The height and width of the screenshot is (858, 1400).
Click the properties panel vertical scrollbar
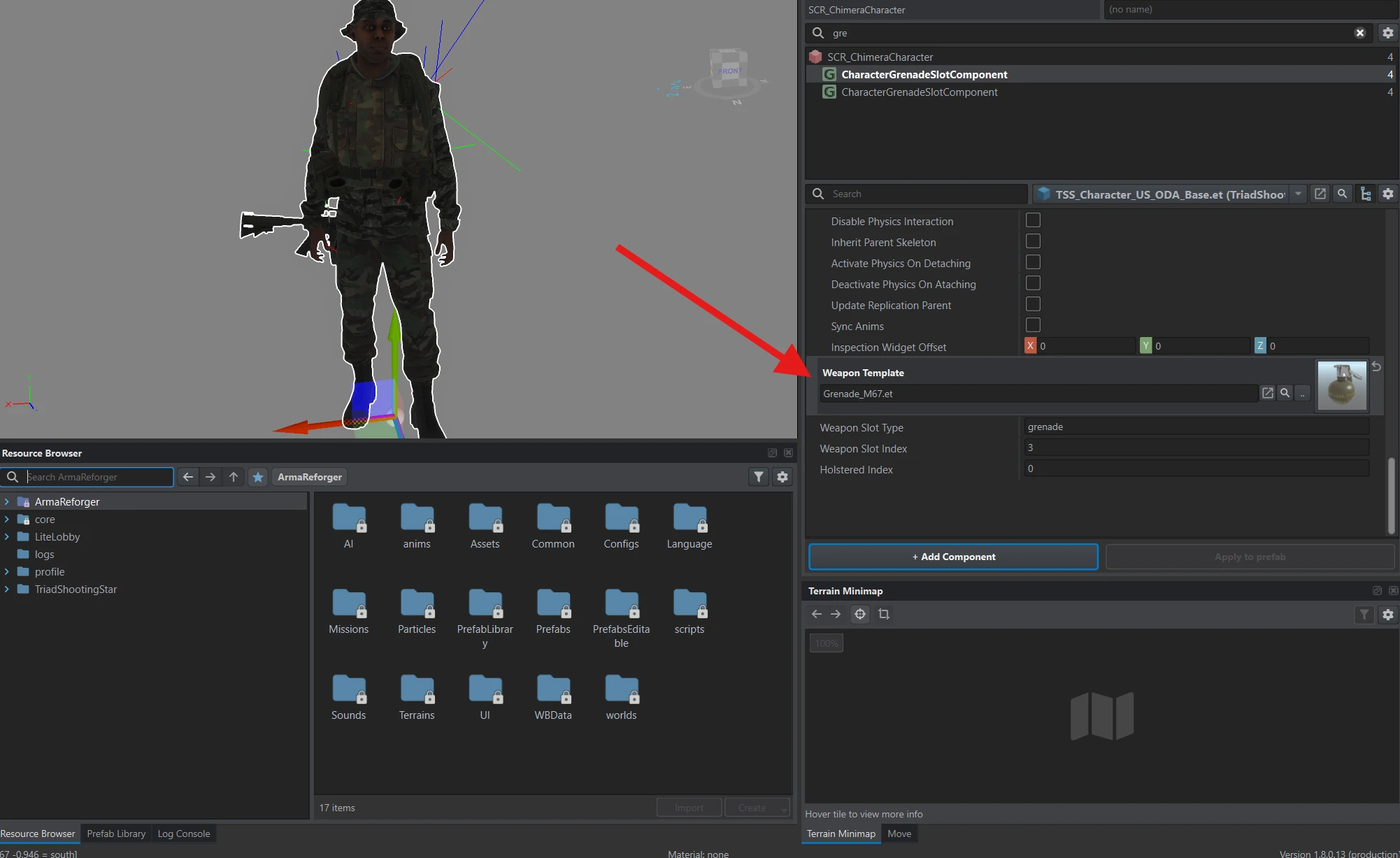pyautogui.click(x=1391, y=495)
